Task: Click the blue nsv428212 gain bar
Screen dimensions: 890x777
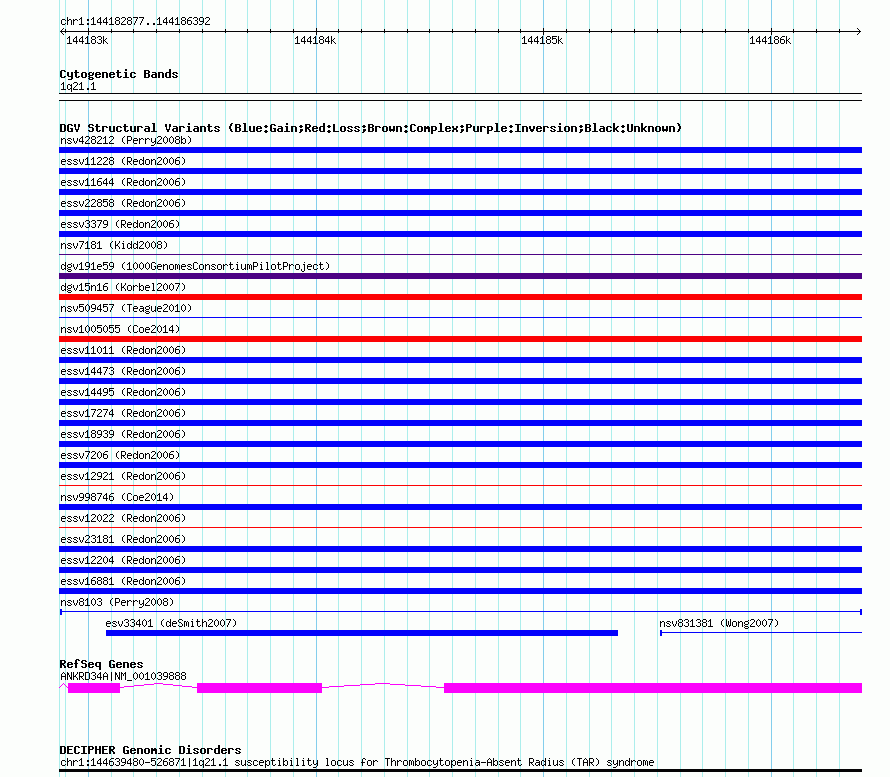Action: point(460,150)
